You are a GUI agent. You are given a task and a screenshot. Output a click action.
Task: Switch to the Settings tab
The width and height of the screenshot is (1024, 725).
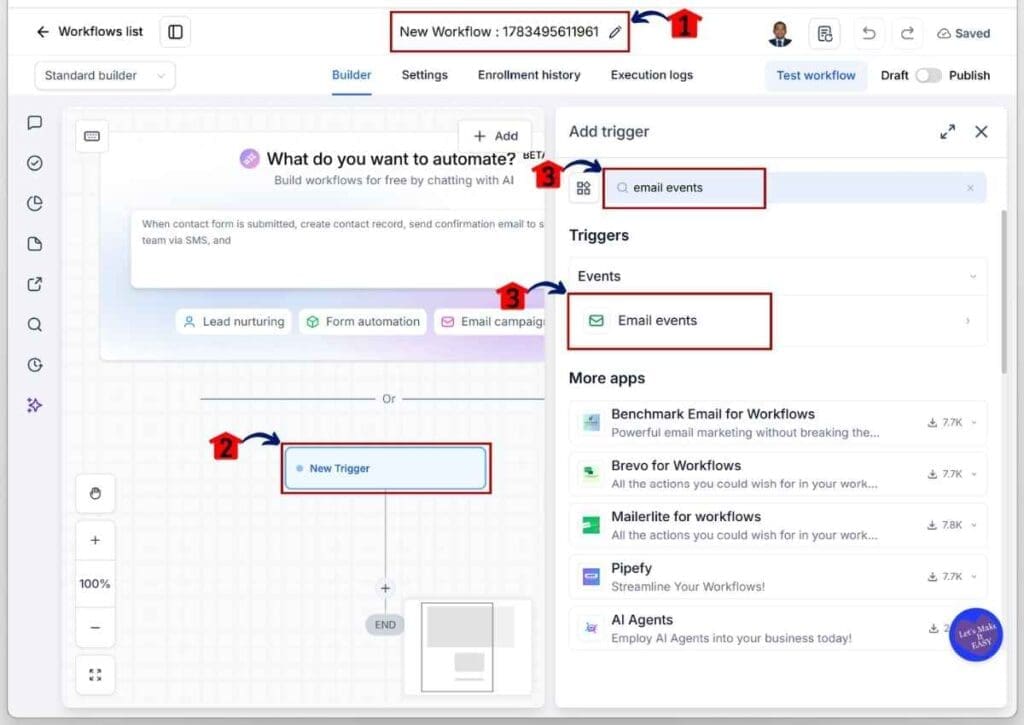click(424, 75)
